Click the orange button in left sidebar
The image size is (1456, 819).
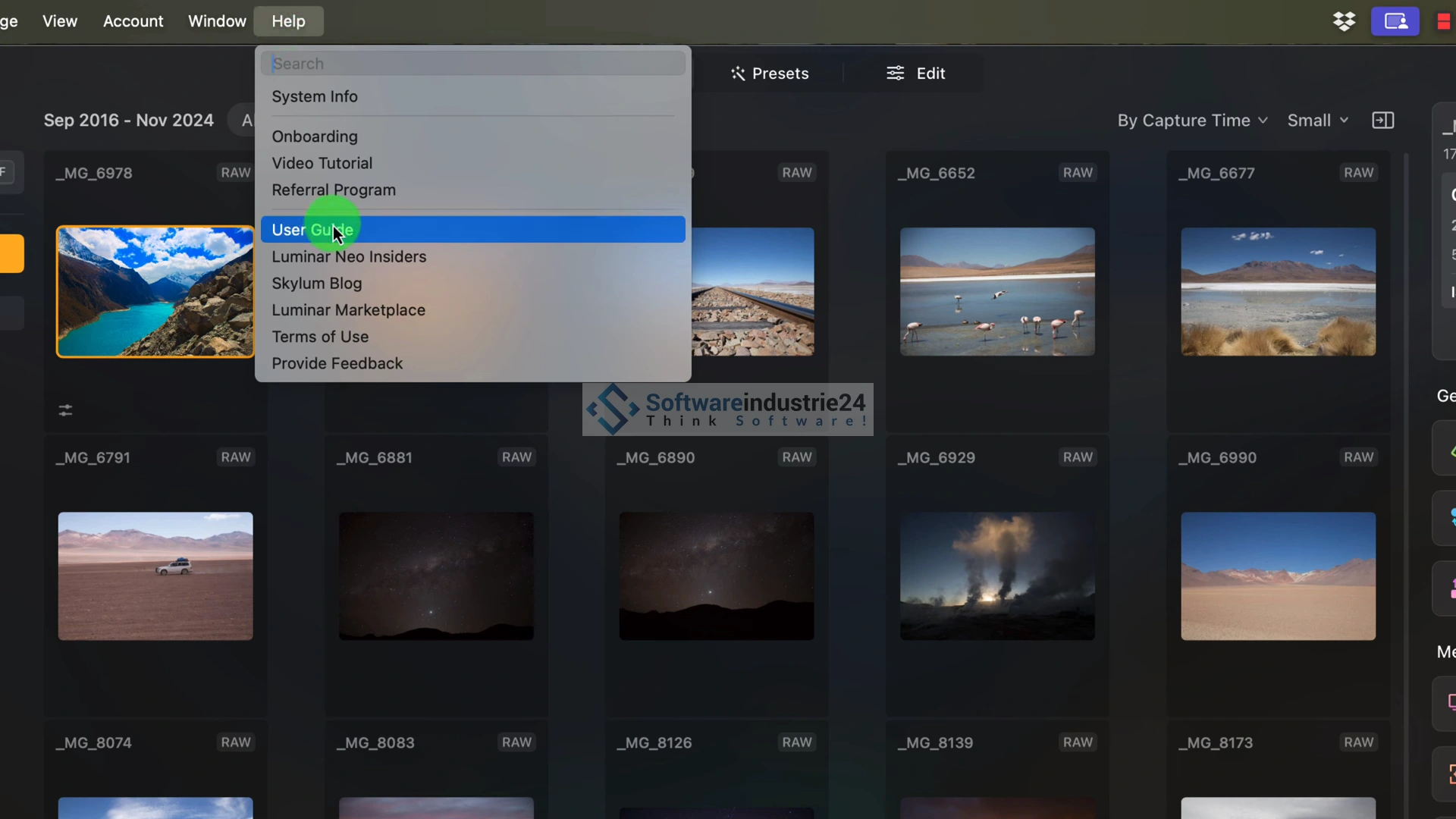pyautogui.click(x=11, y=253)
